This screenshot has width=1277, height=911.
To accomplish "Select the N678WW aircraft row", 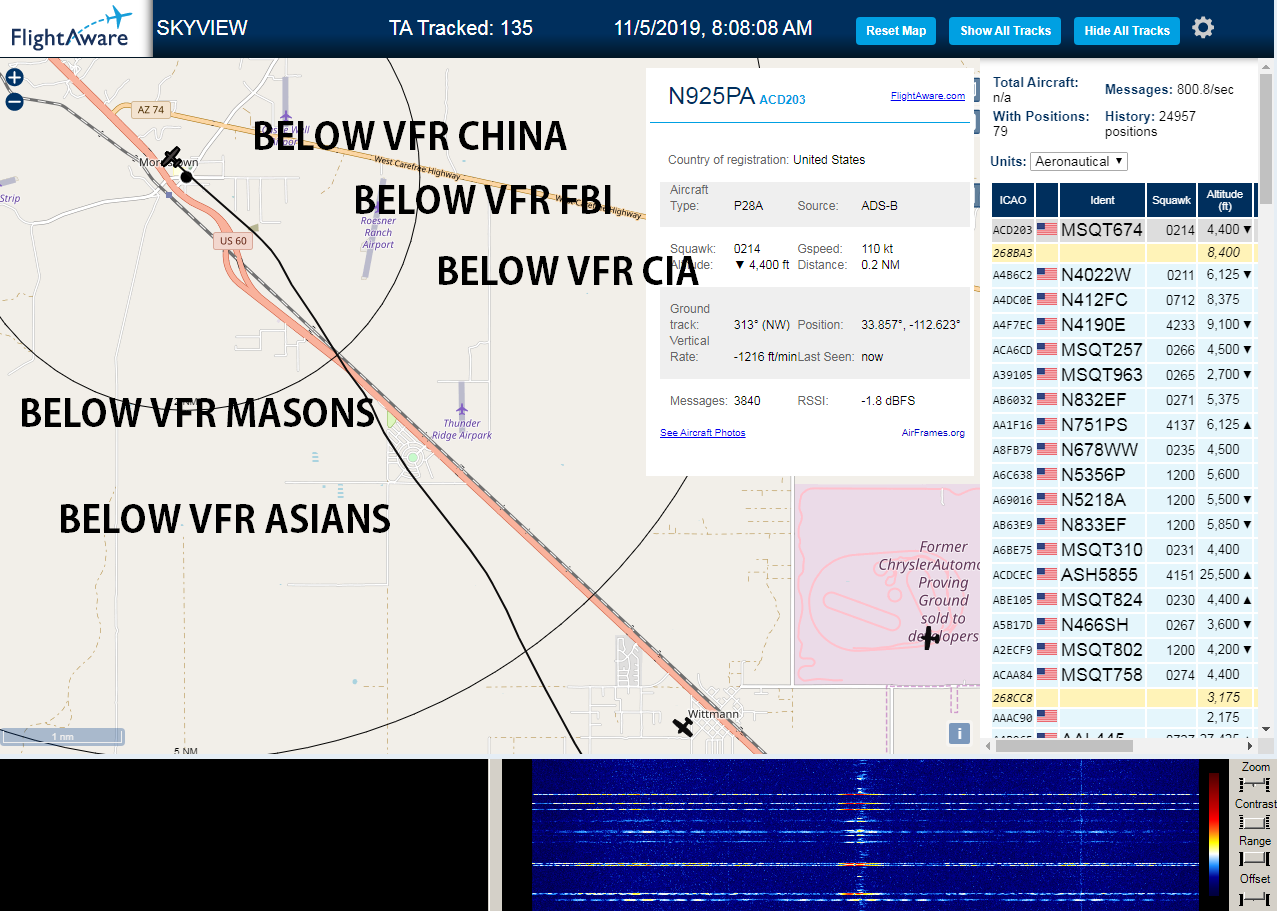I will [1124, 449].
